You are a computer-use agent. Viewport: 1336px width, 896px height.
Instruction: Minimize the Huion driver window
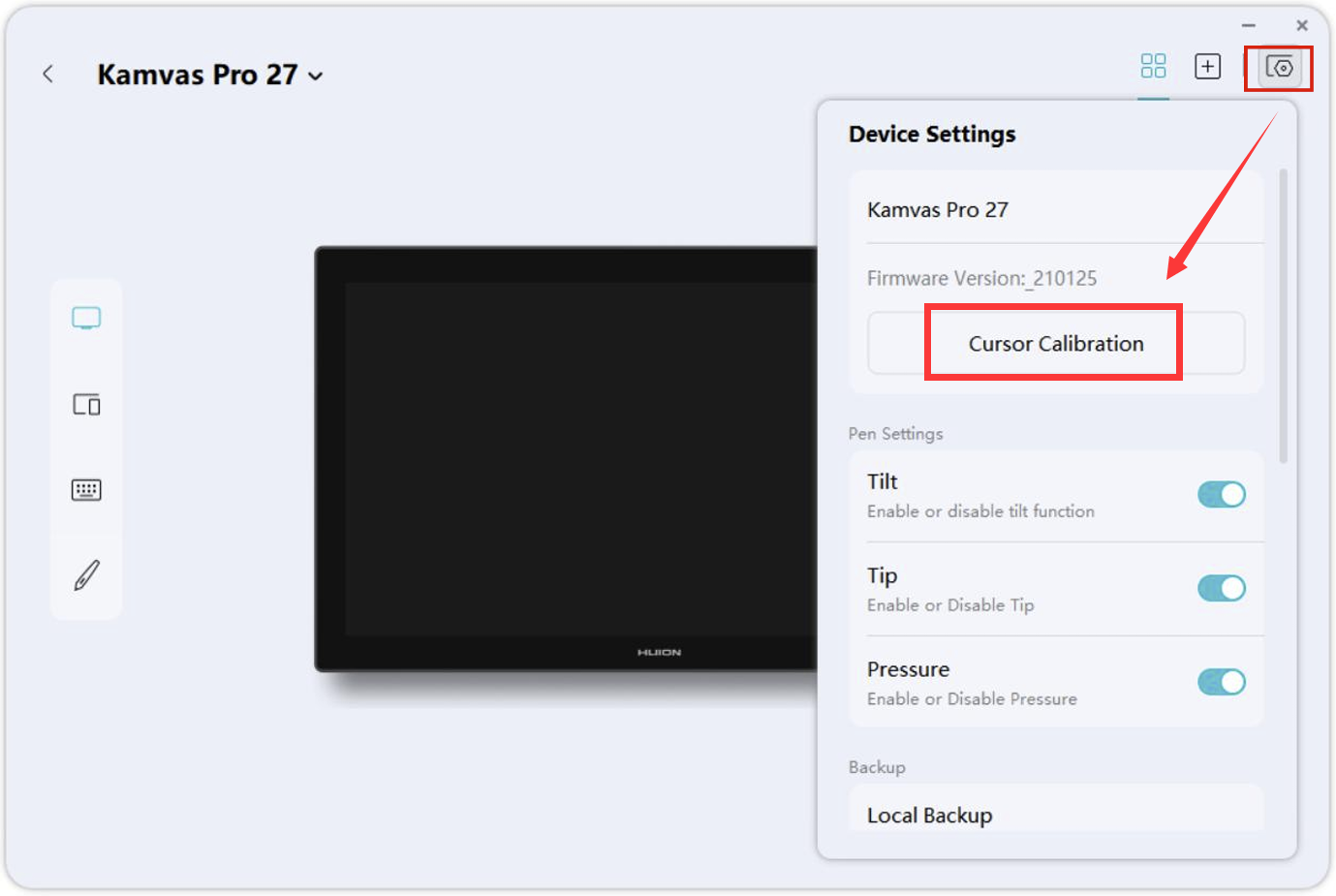pos(1249,25)
